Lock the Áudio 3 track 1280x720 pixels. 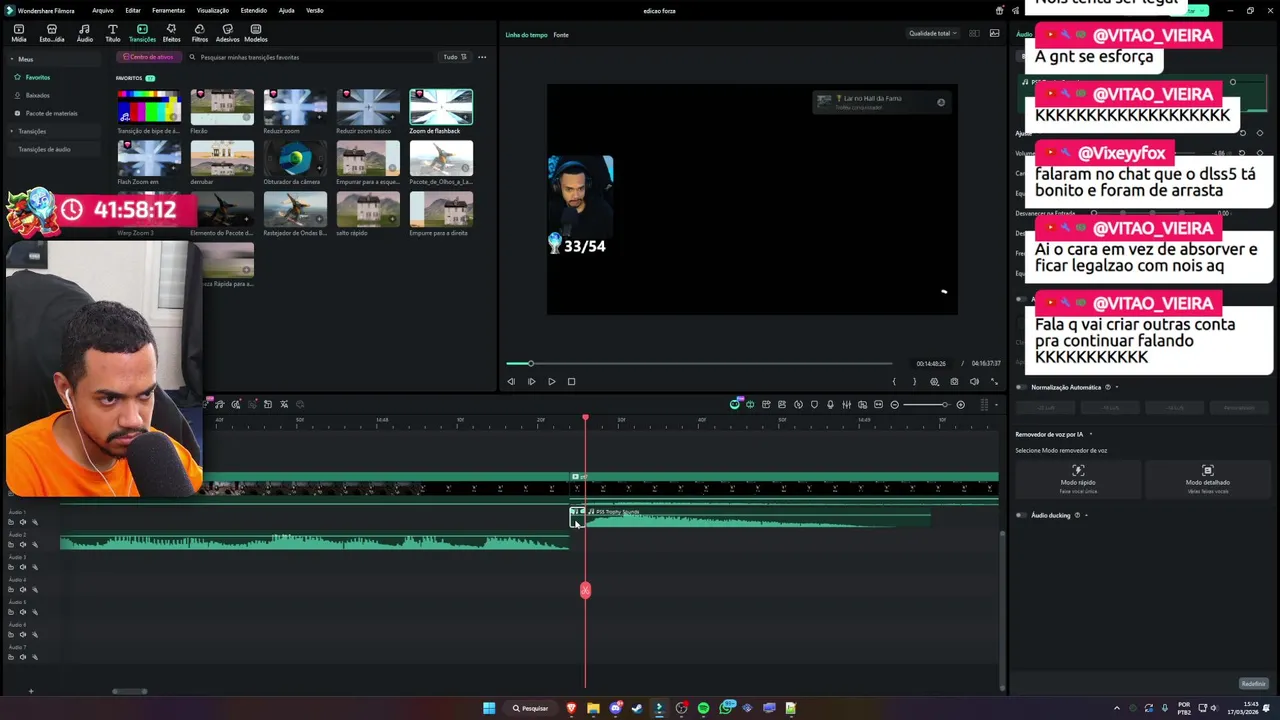(x=11, y=567)
